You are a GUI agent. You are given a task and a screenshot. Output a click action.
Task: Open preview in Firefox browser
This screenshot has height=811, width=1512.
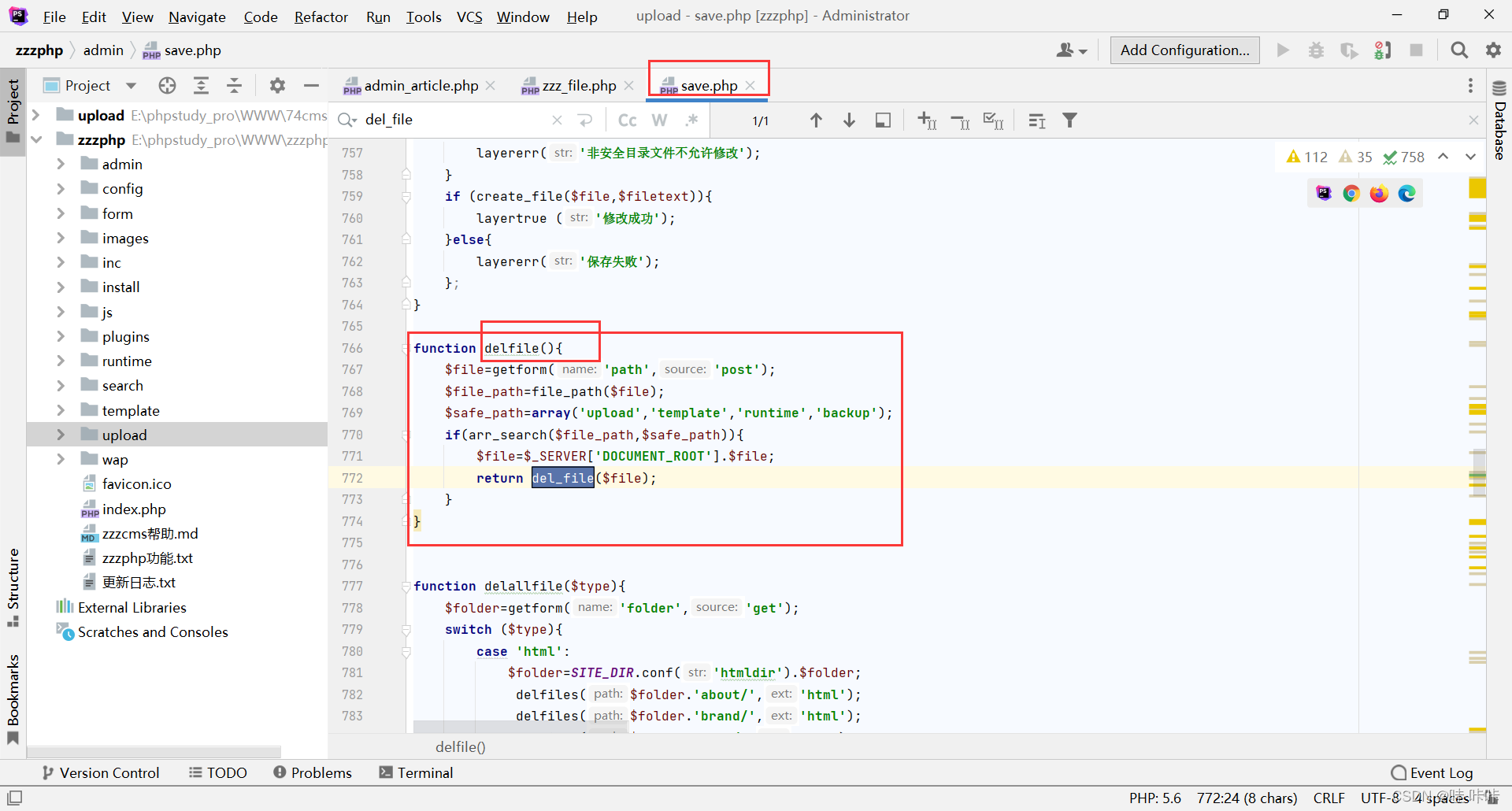point(1379,193)
